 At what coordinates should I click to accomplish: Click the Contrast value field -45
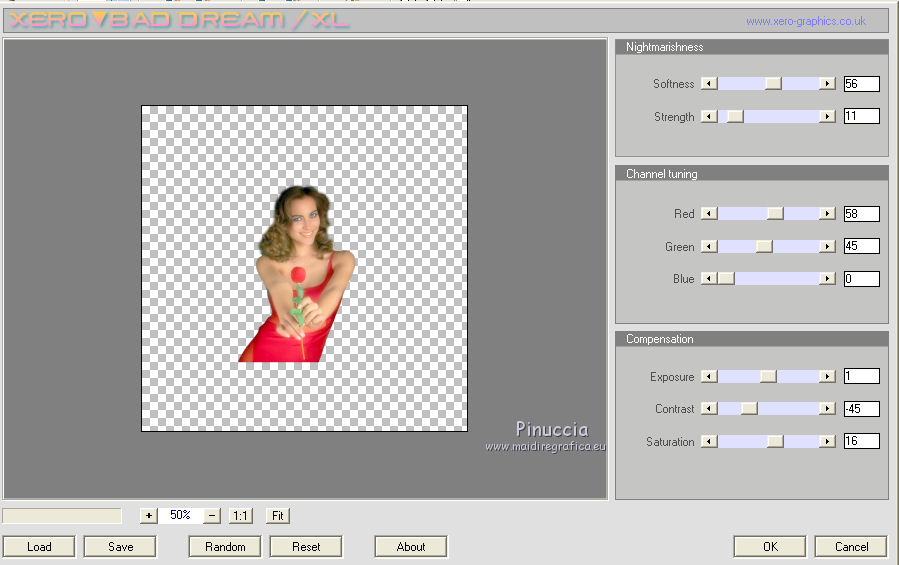(861, 408)
